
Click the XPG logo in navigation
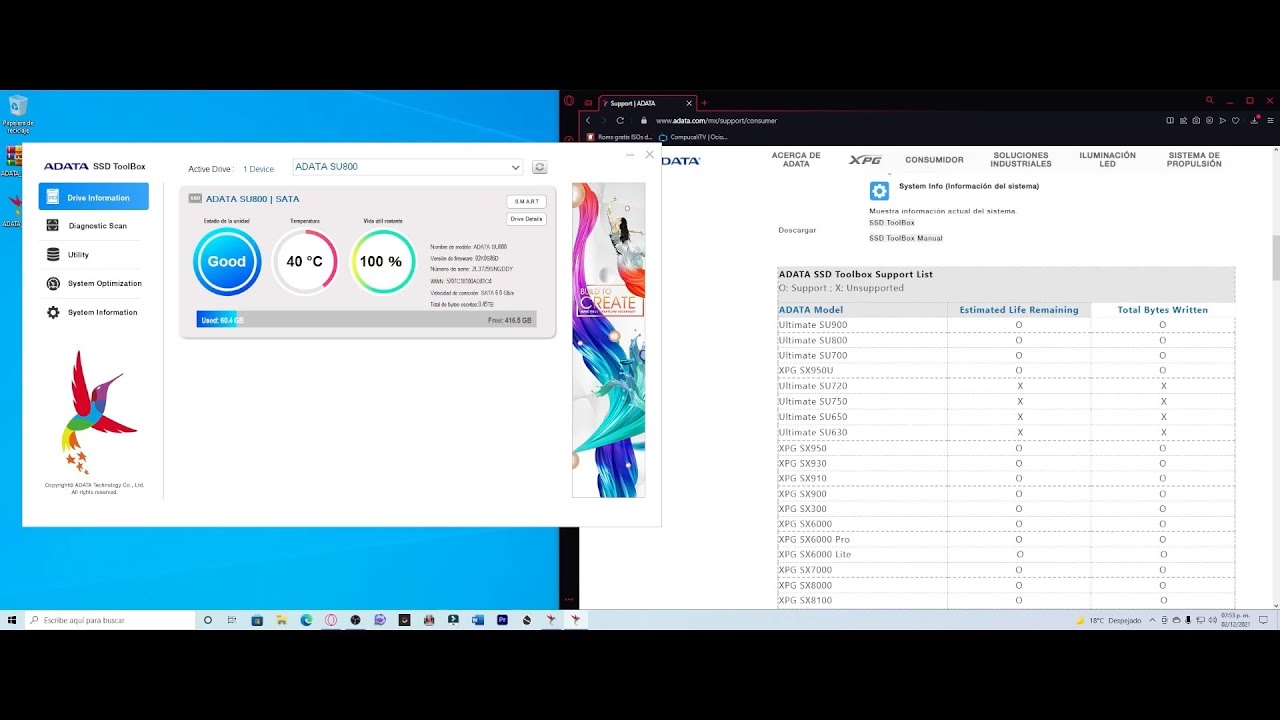point(865,160)
